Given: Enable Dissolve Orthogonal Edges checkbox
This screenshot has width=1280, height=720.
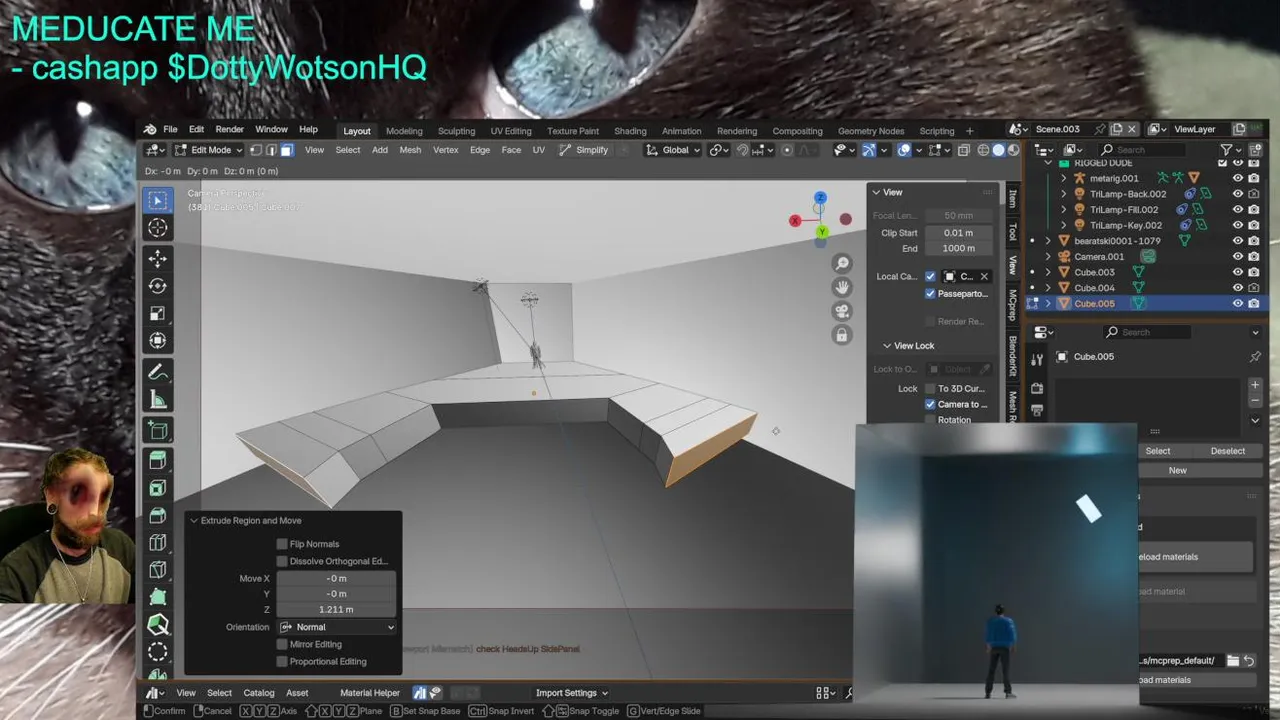Looking at the screenshot, I should tap(282, 561).
